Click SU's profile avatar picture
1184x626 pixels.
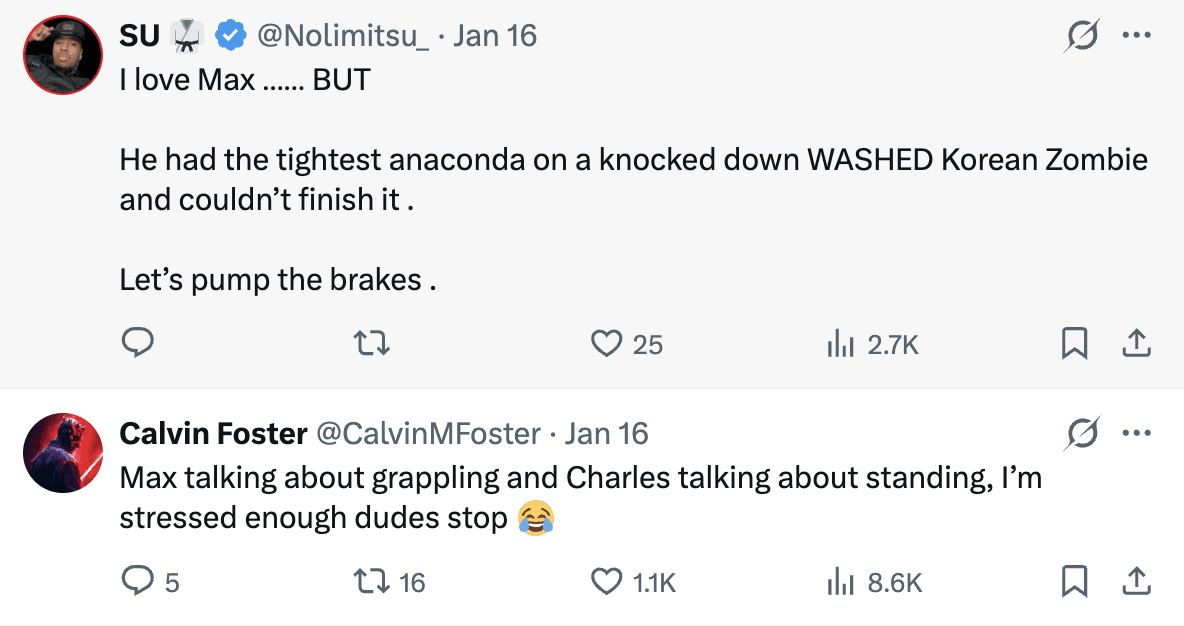pyautogui.click(x=62, y=55)
